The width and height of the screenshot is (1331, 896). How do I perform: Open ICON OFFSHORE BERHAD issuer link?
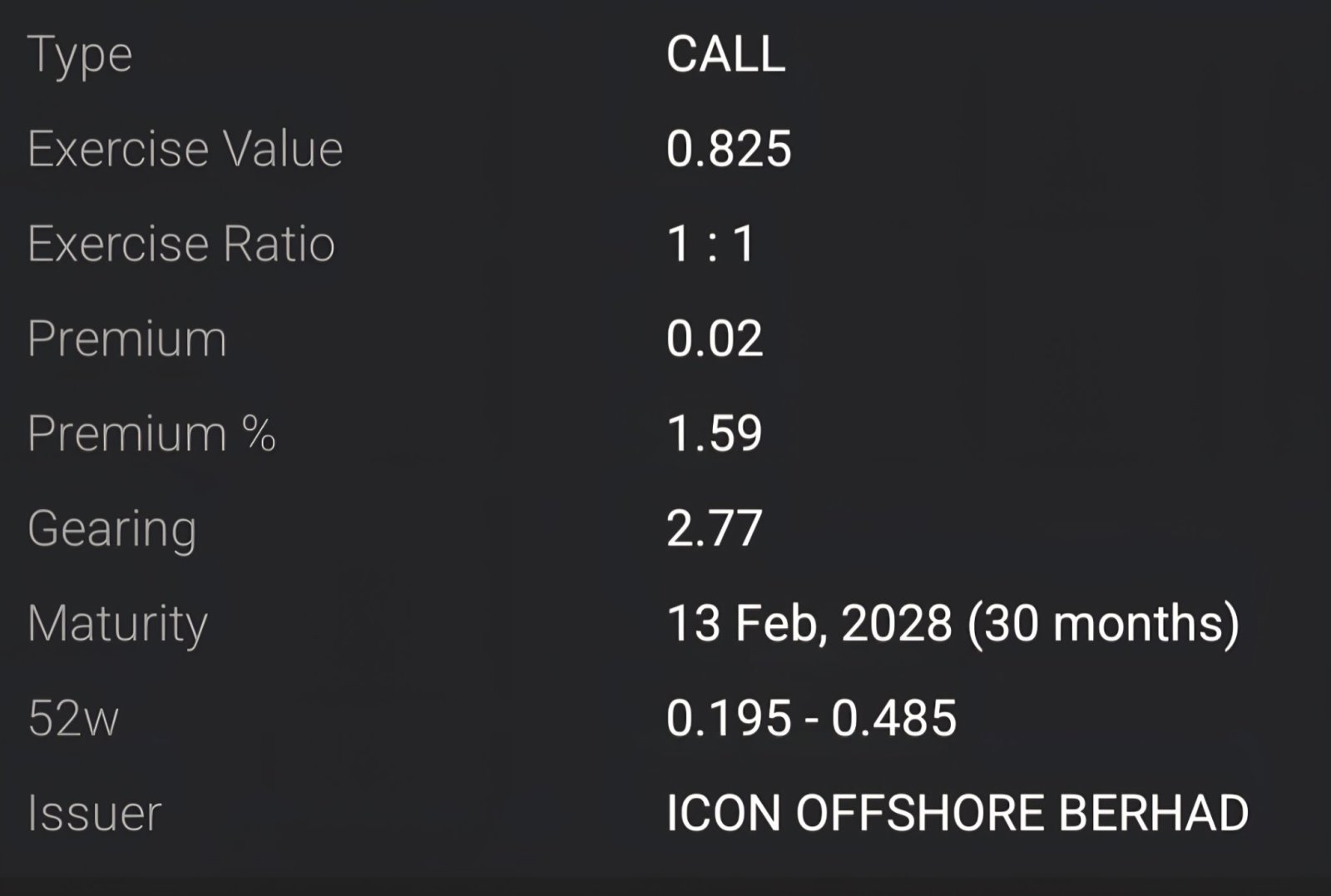coord(957,814)
